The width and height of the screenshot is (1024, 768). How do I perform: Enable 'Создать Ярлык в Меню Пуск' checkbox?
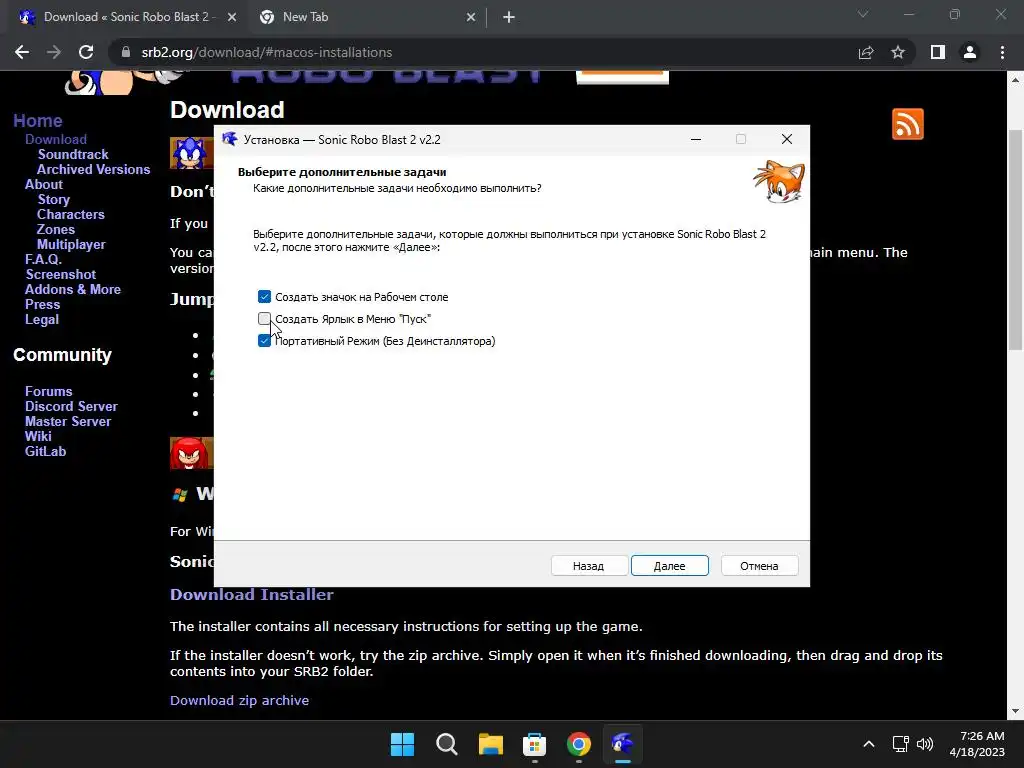coord(264,319)
